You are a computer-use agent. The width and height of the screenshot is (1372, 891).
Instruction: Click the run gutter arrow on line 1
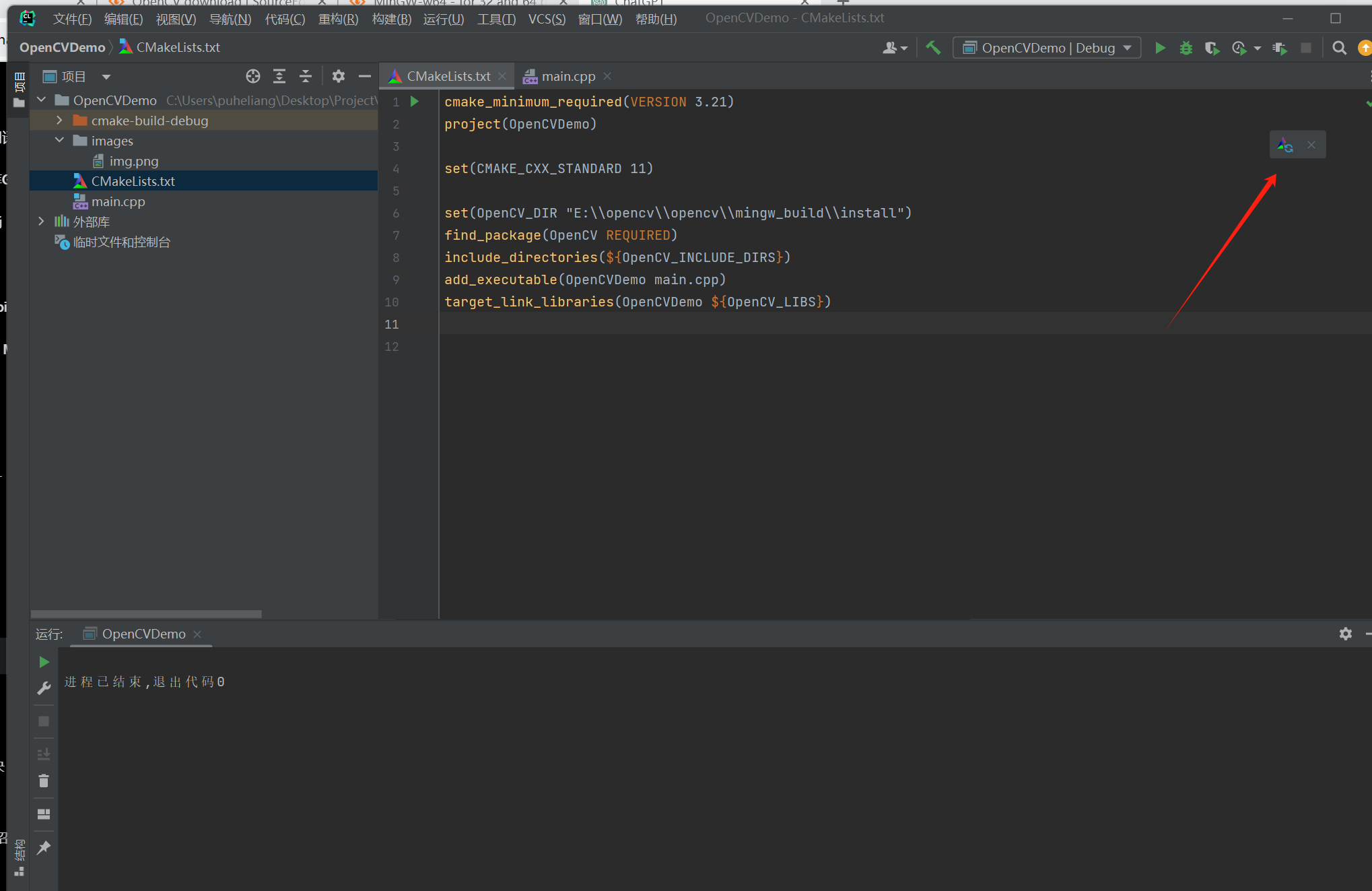pos(415,101)
